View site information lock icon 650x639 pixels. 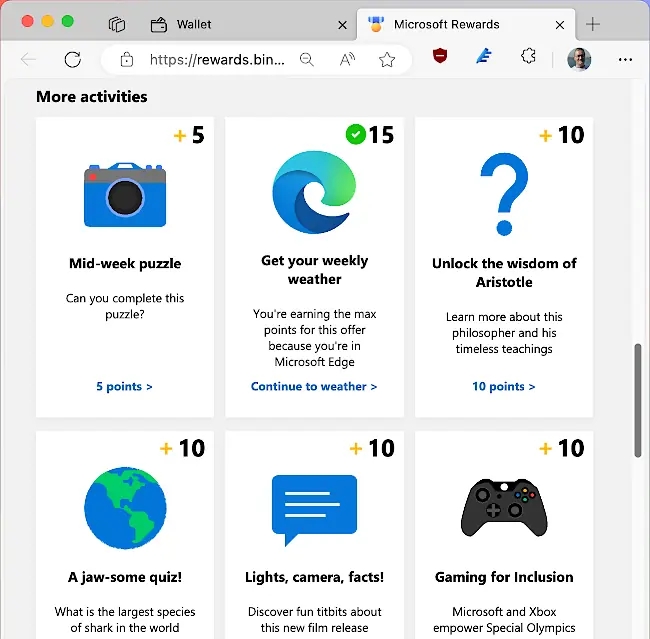pyautogui.click(x=126, y=60)
